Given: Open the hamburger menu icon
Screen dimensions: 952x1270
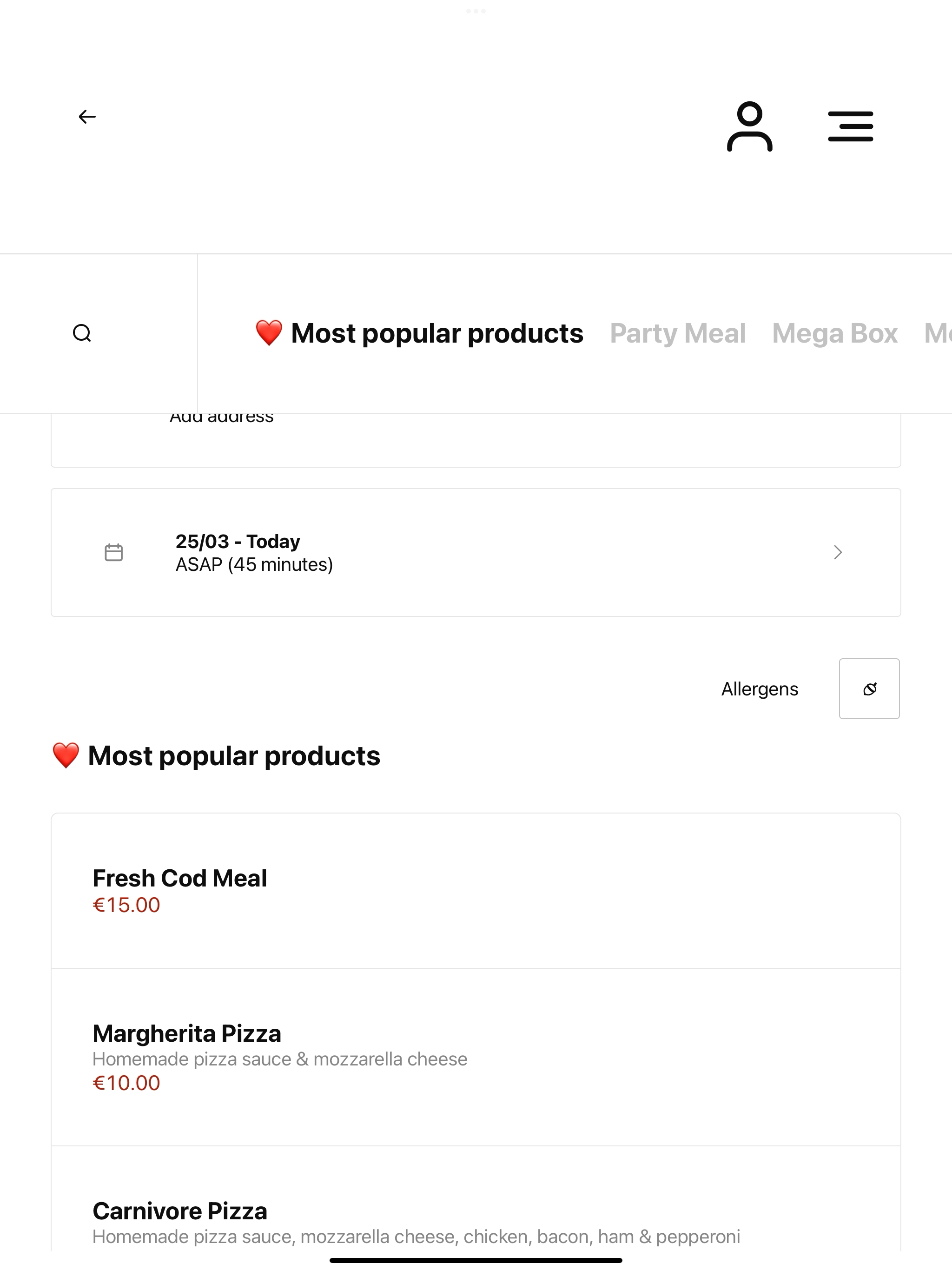Looking at the screenshot, I should click(850, 126).
